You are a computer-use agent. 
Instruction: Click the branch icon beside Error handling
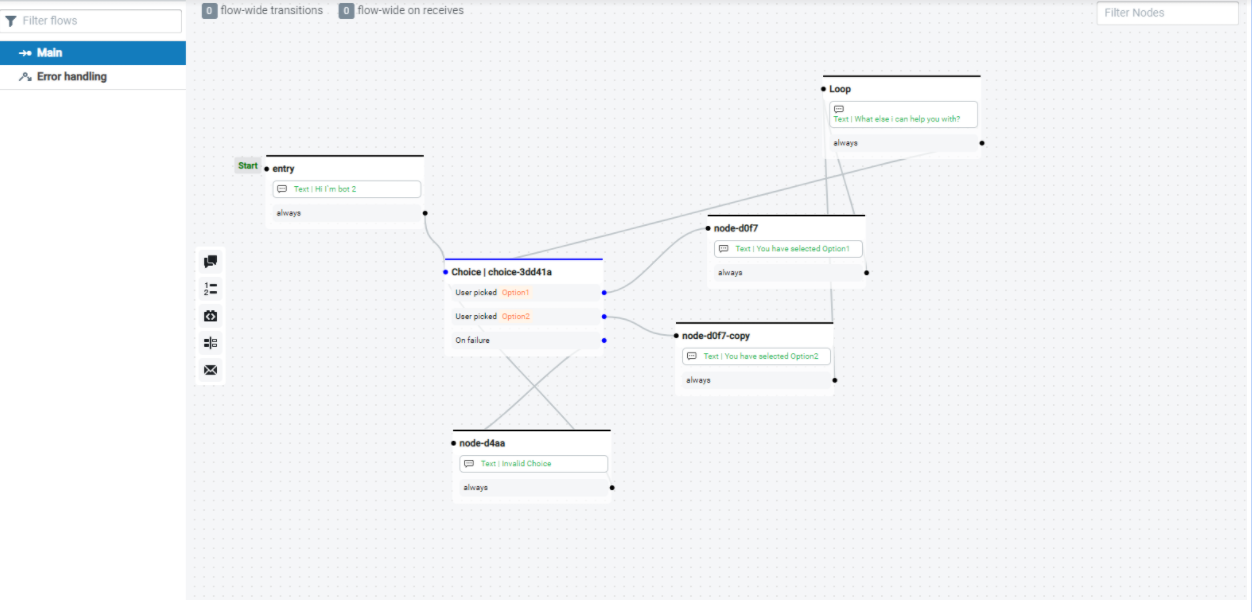(x=24, y=76)
